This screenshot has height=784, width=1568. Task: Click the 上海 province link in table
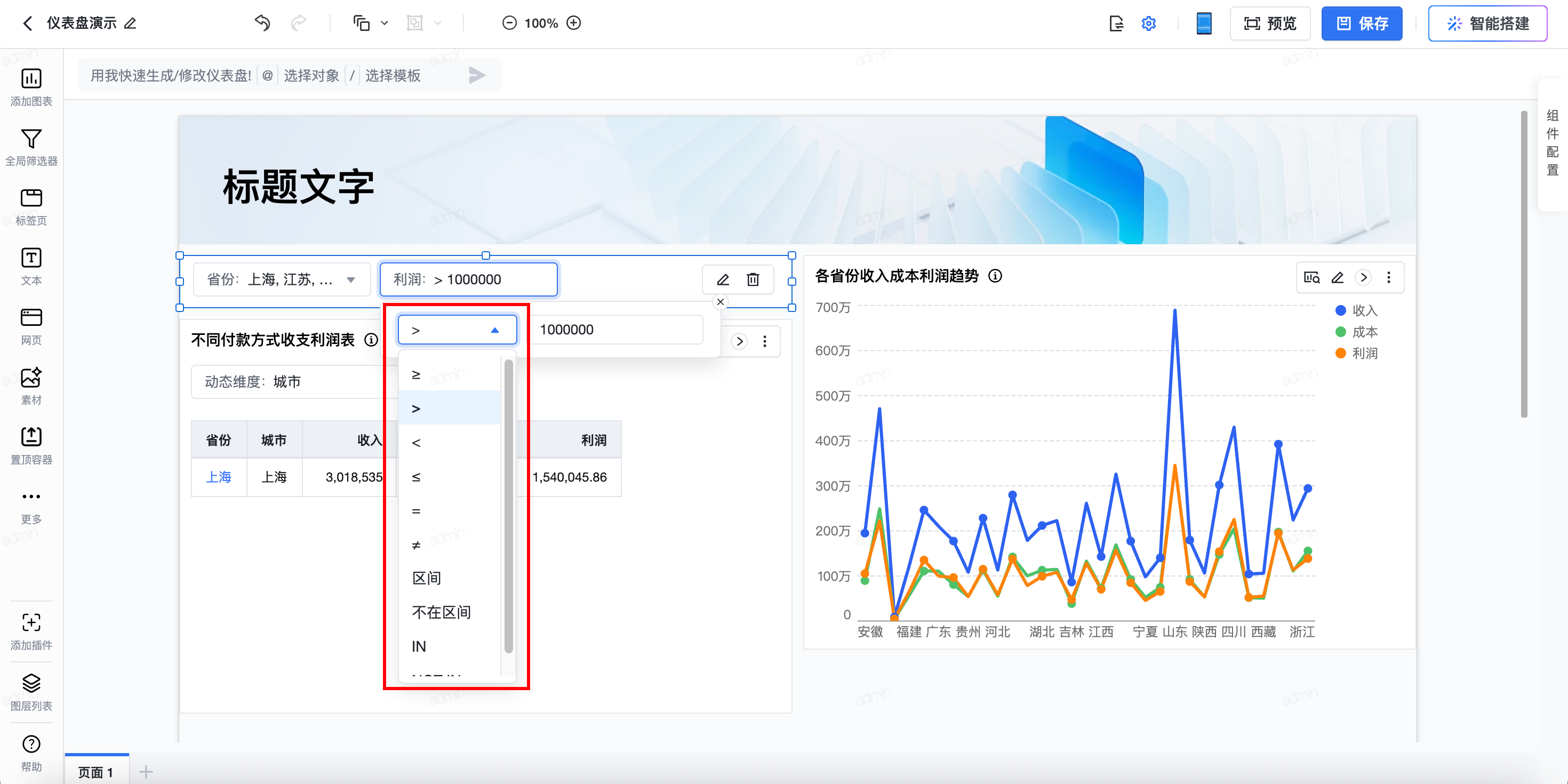pos(219,477)
